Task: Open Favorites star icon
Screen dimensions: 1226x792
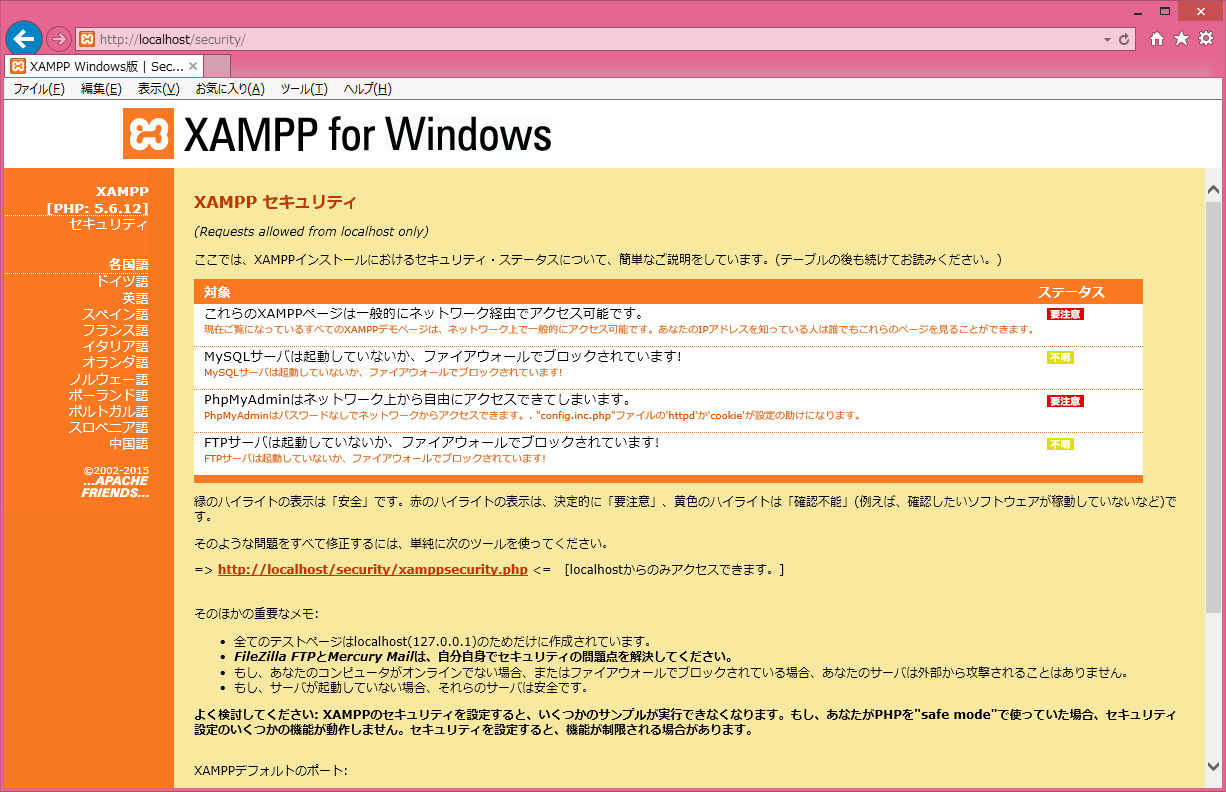Action: (x=1181, y=39)
